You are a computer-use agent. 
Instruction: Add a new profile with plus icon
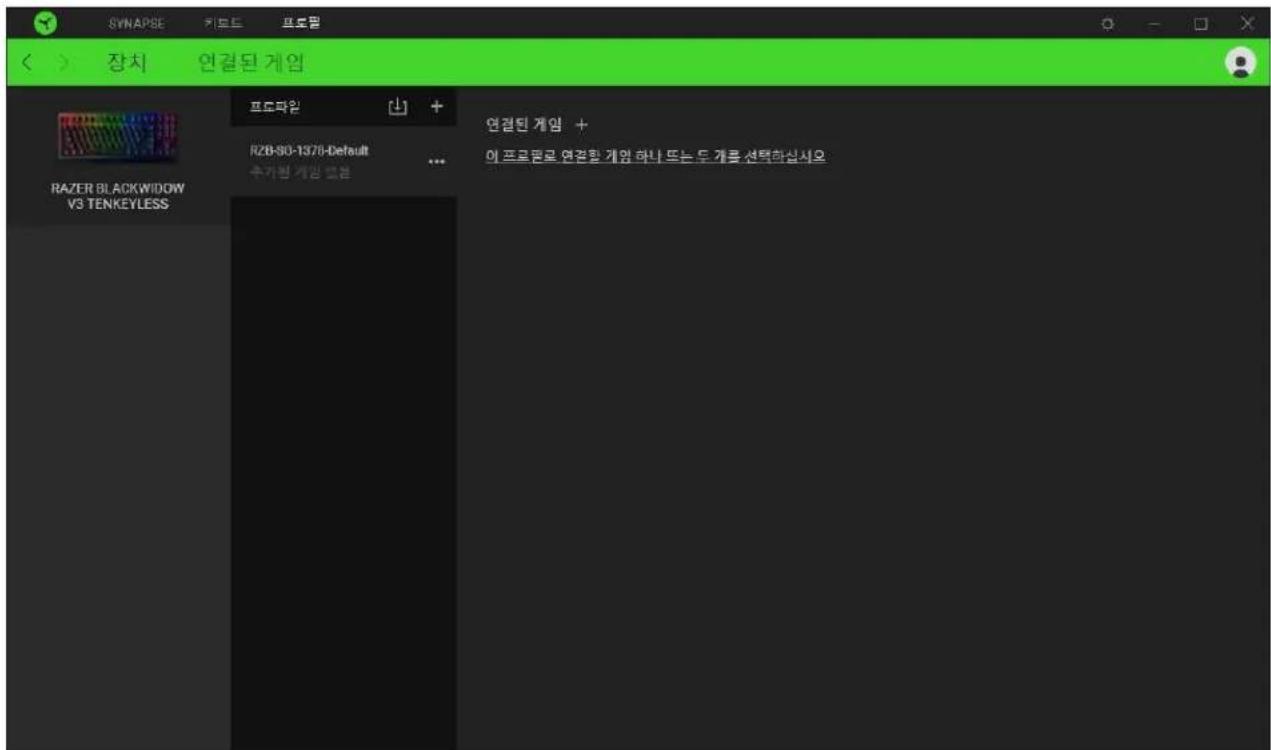435,106
